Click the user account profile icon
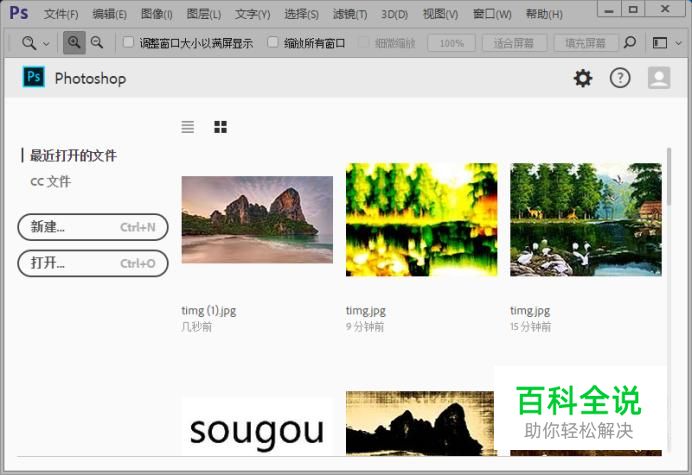 (659, 78)
